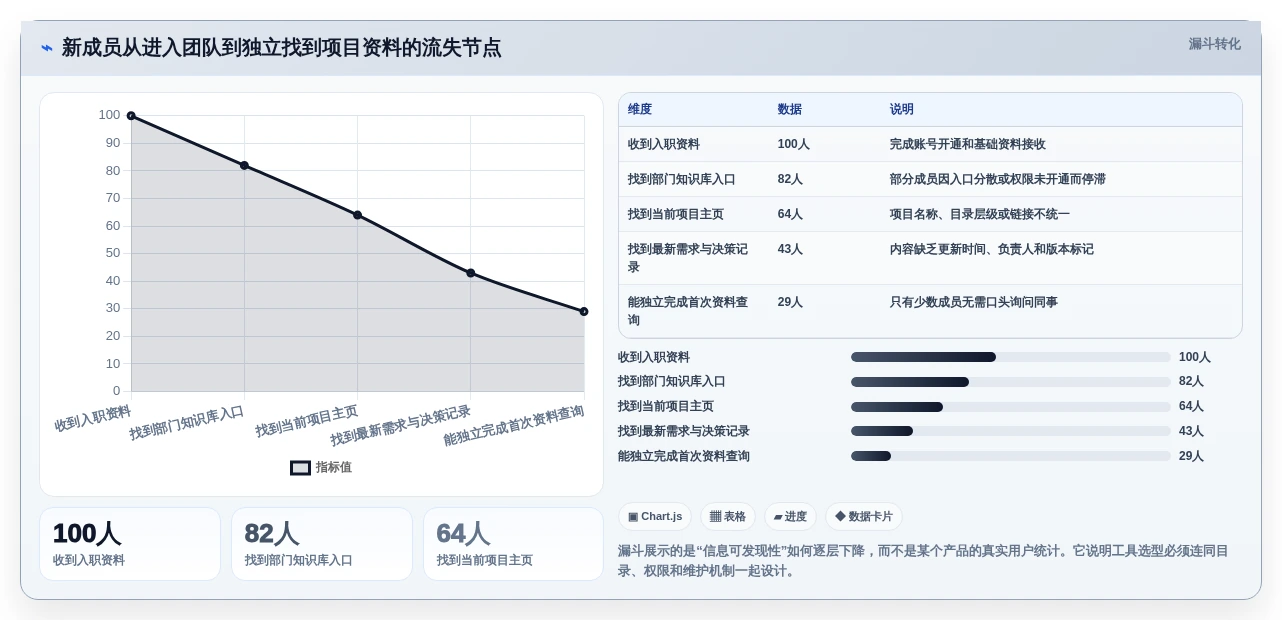
Task: Click the 漏斗转化 label in header
Action: 1214,44
